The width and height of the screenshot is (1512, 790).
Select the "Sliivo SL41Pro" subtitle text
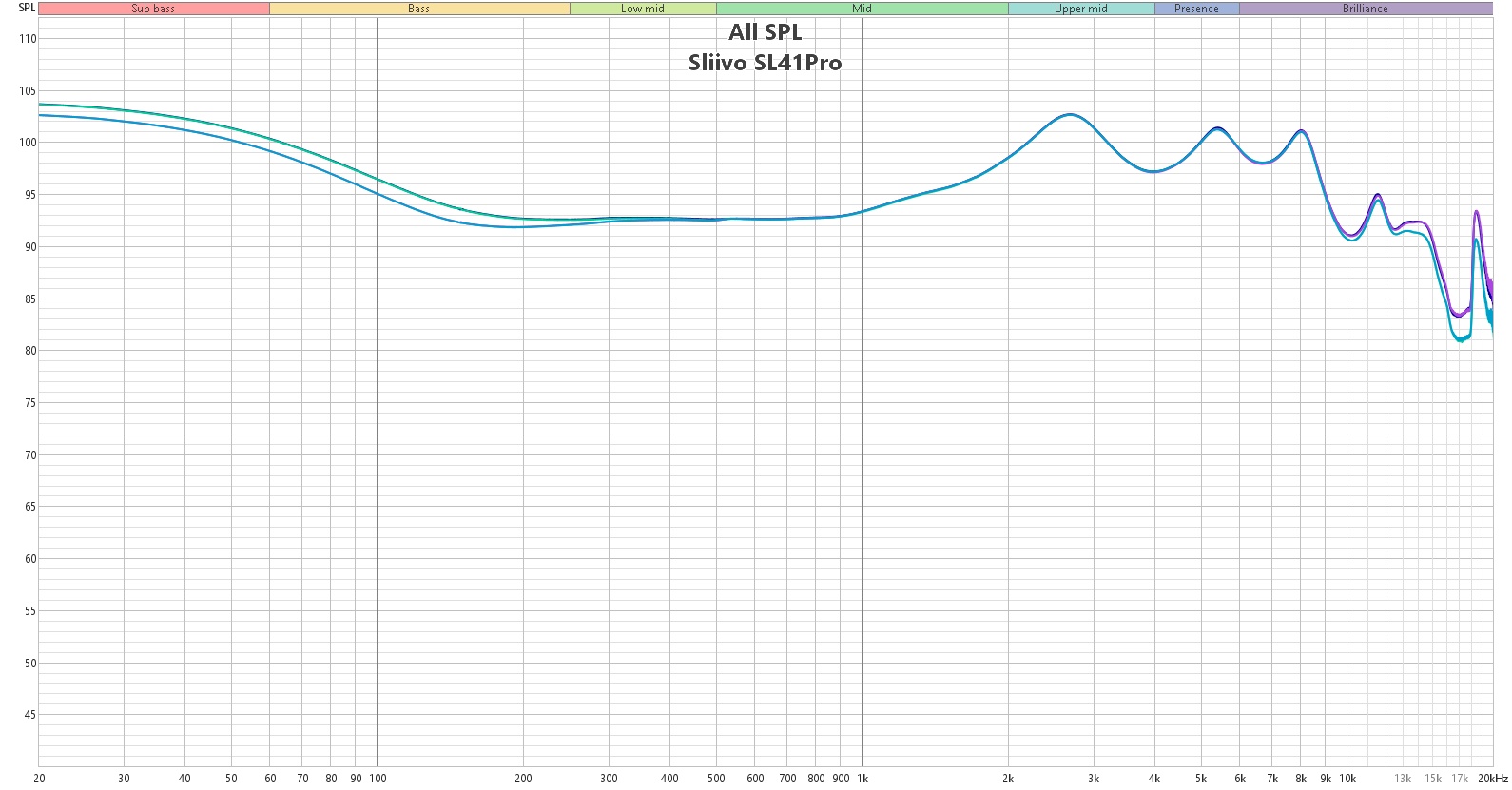click(766, 63)
